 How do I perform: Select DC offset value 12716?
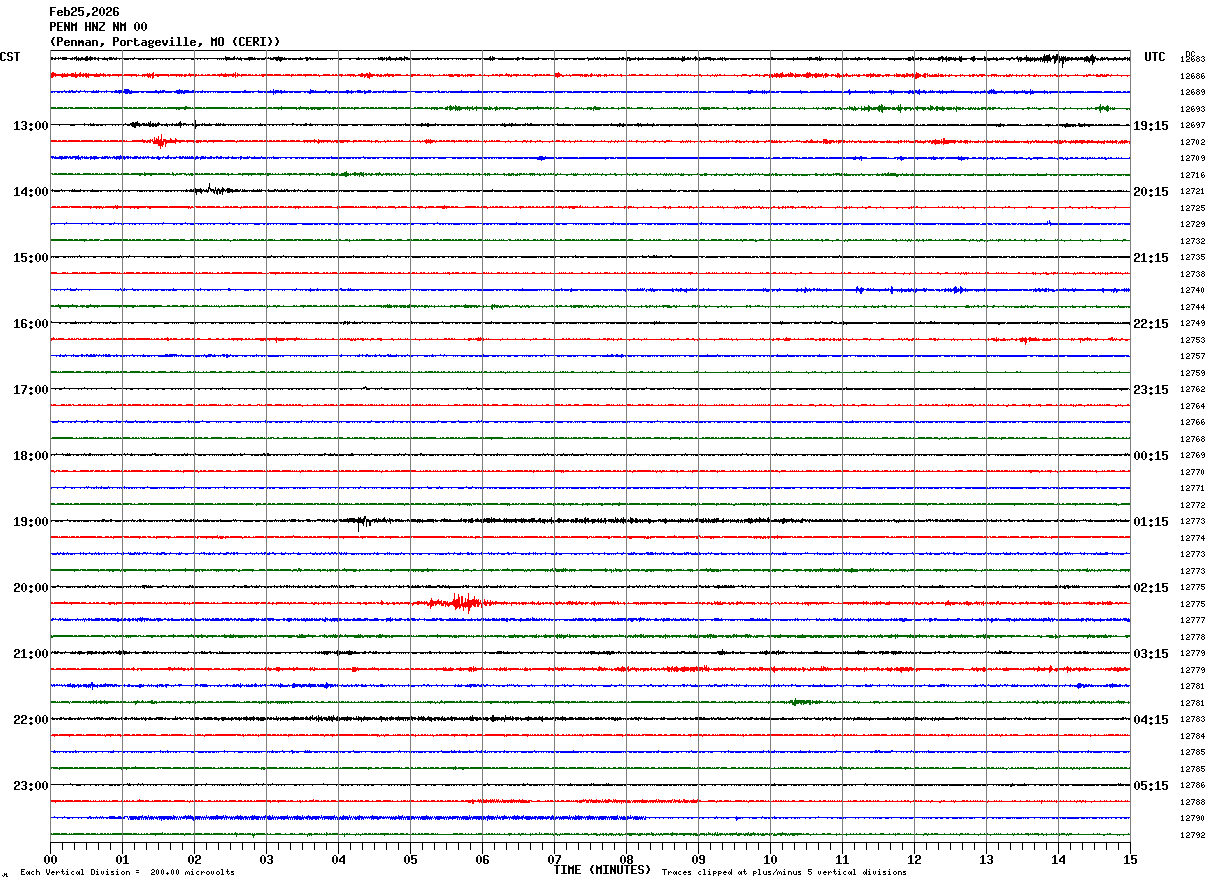1192,175
